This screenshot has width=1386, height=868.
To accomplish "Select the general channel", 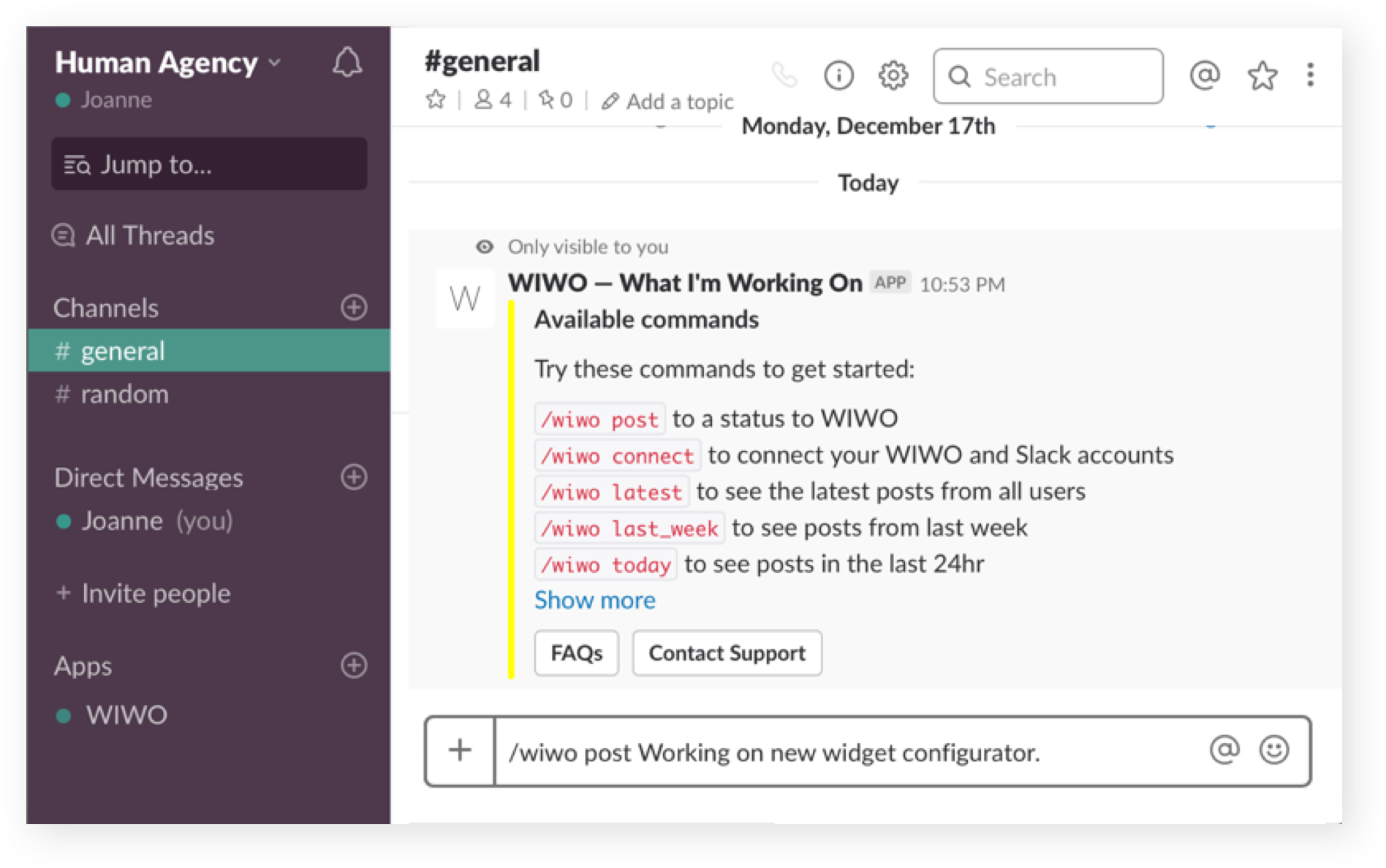I will pos(209,351).
